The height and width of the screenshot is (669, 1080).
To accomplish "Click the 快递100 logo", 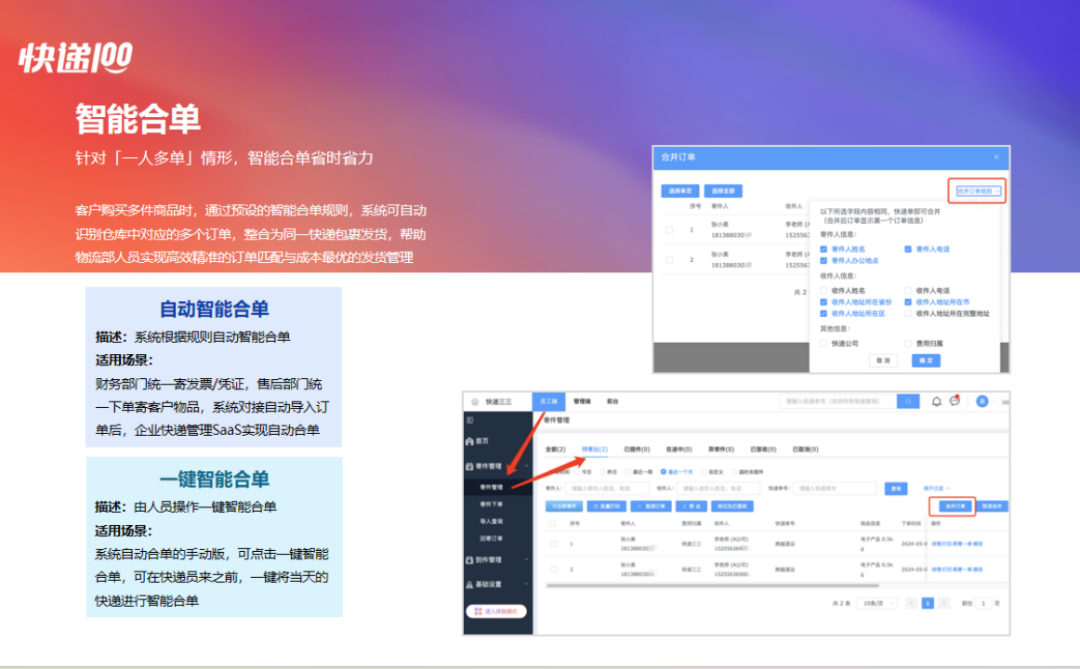I will tap(76, 57).
